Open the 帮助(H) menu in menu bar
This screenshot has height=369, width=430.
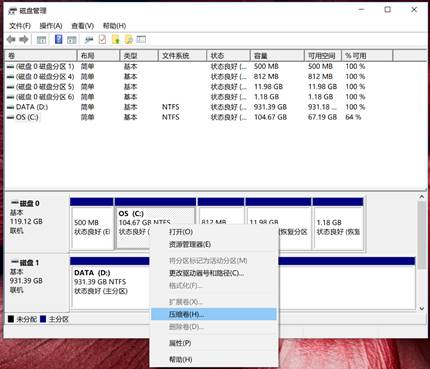[x=114, y=26]
